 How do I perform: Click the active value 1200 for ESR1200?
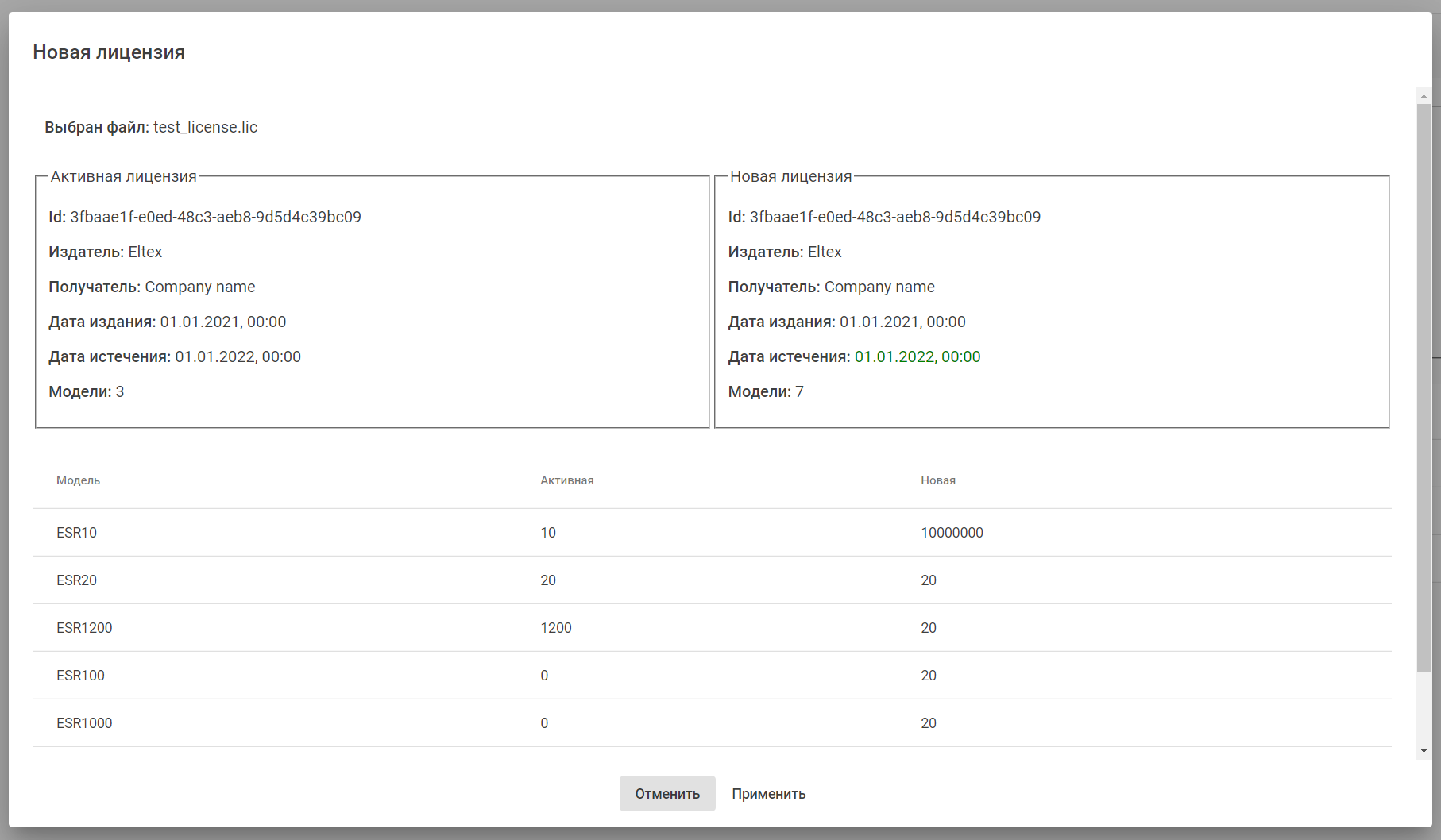pyautogui.click(x=556, y=628)
